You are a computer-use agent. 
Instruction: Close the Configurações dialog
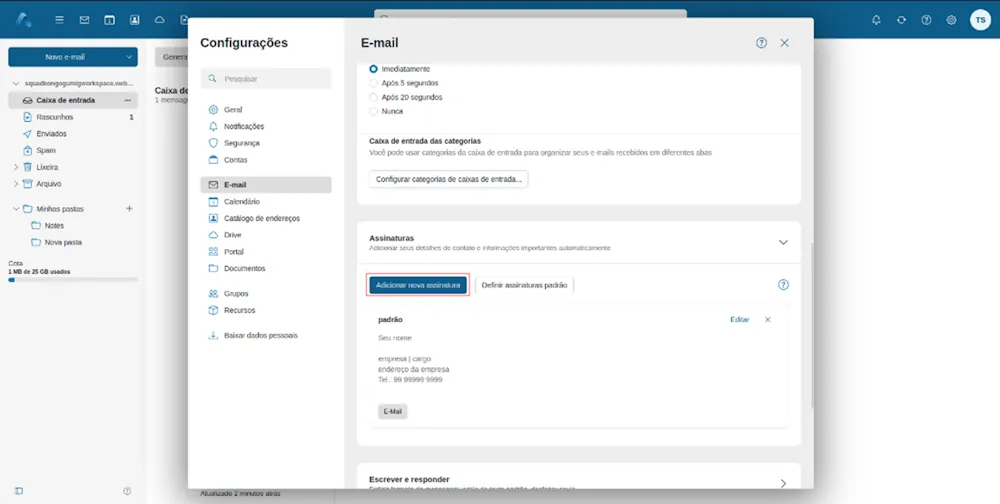[784, 43]
